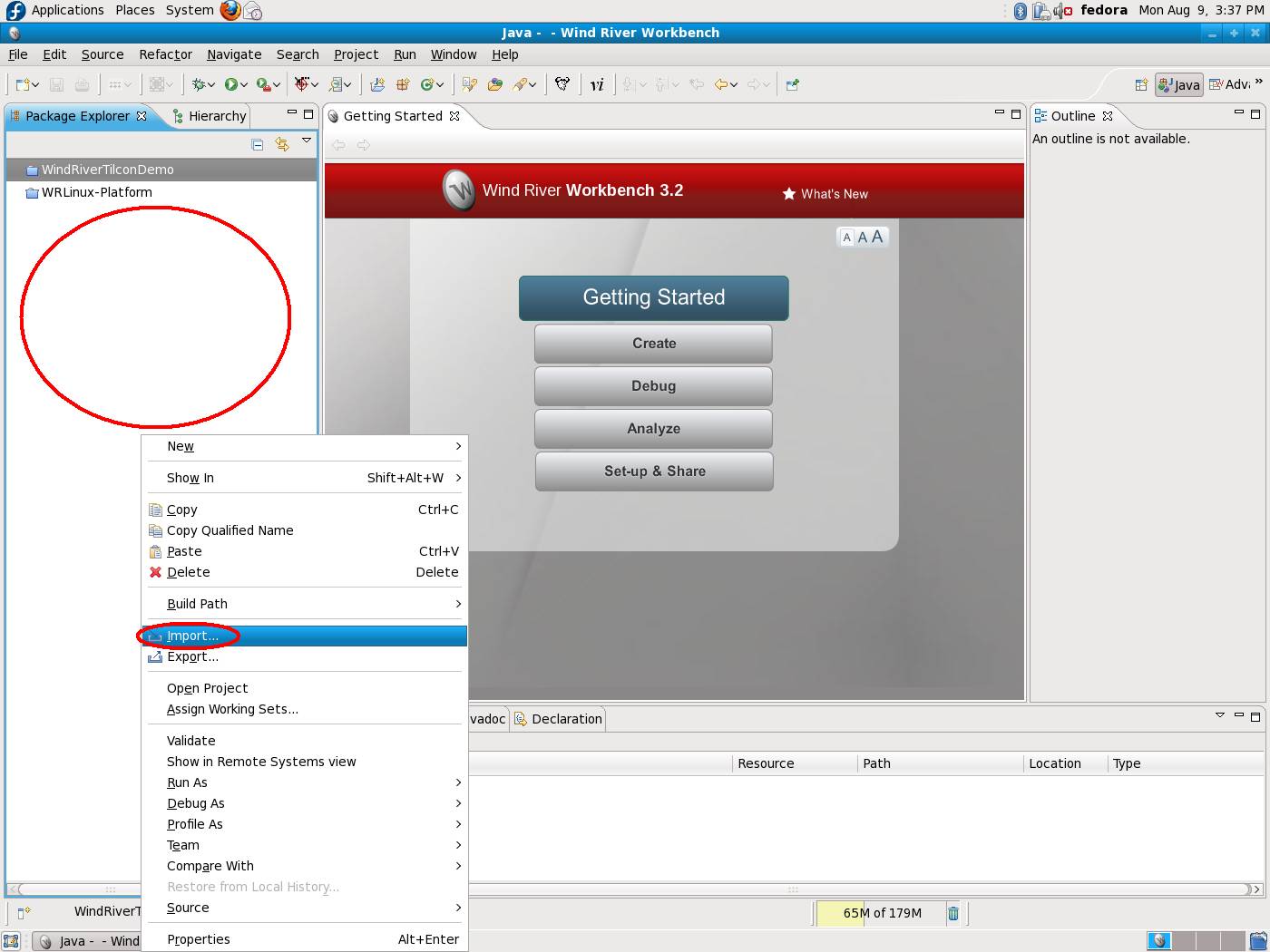Viewport: 1270px width, 952px height.
Task: Switch to the Java perspective button
Action: [x=1179, y=84]
